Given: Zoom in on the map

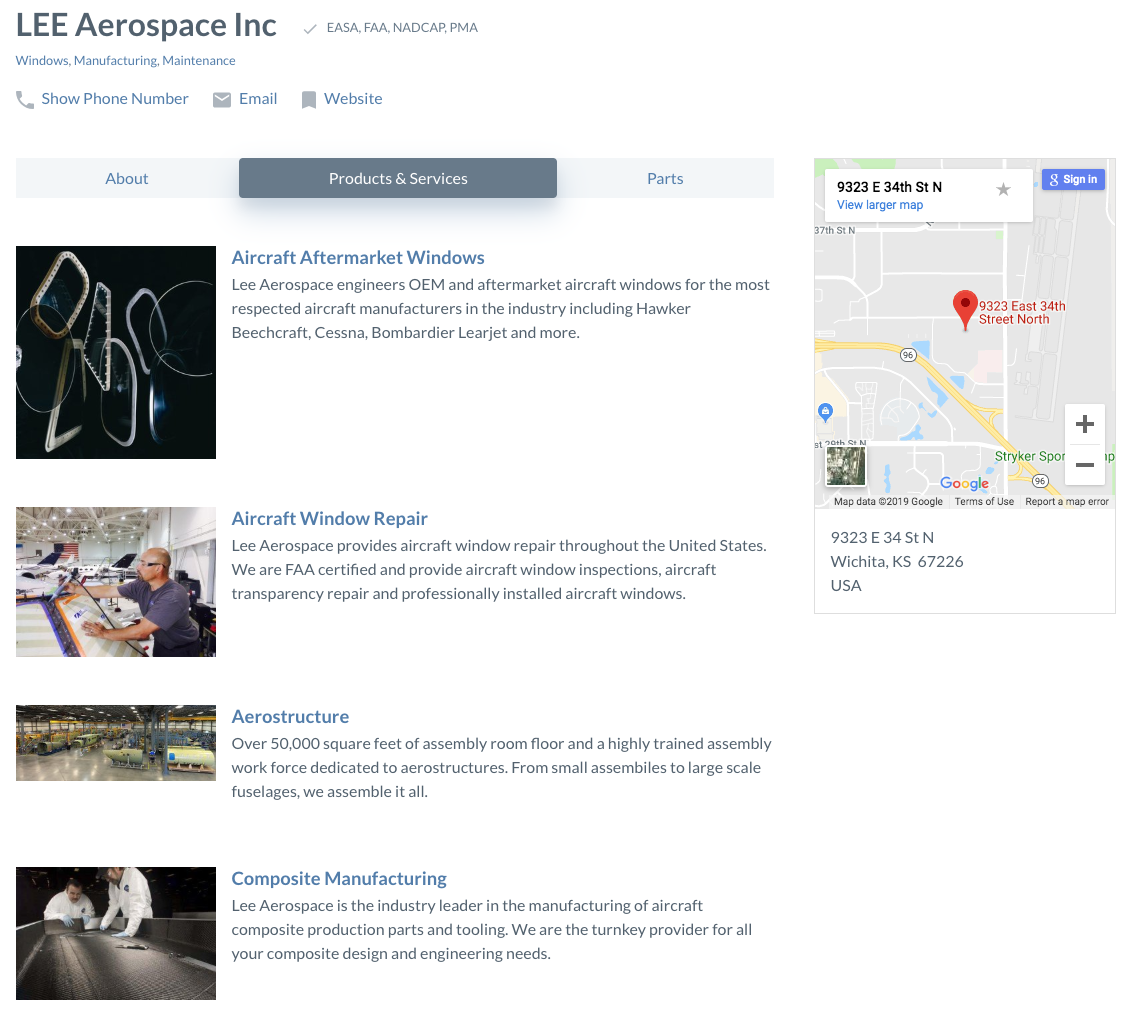Looking at the screenshot, I should pyautogui.click(x=1085, y=424).
